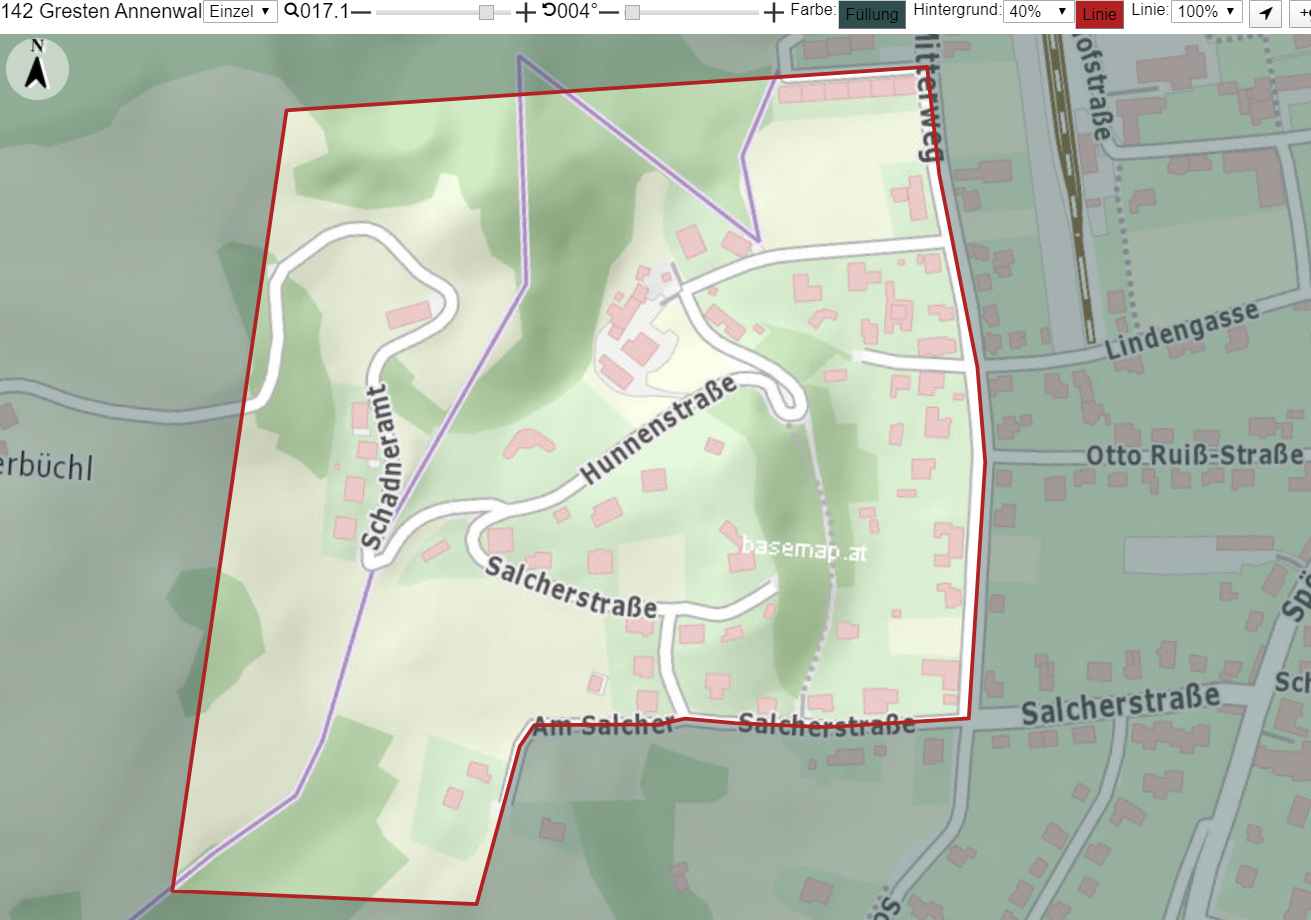Click the north compass arrow icon
1311x920 pixels.
tap(37, 68)
